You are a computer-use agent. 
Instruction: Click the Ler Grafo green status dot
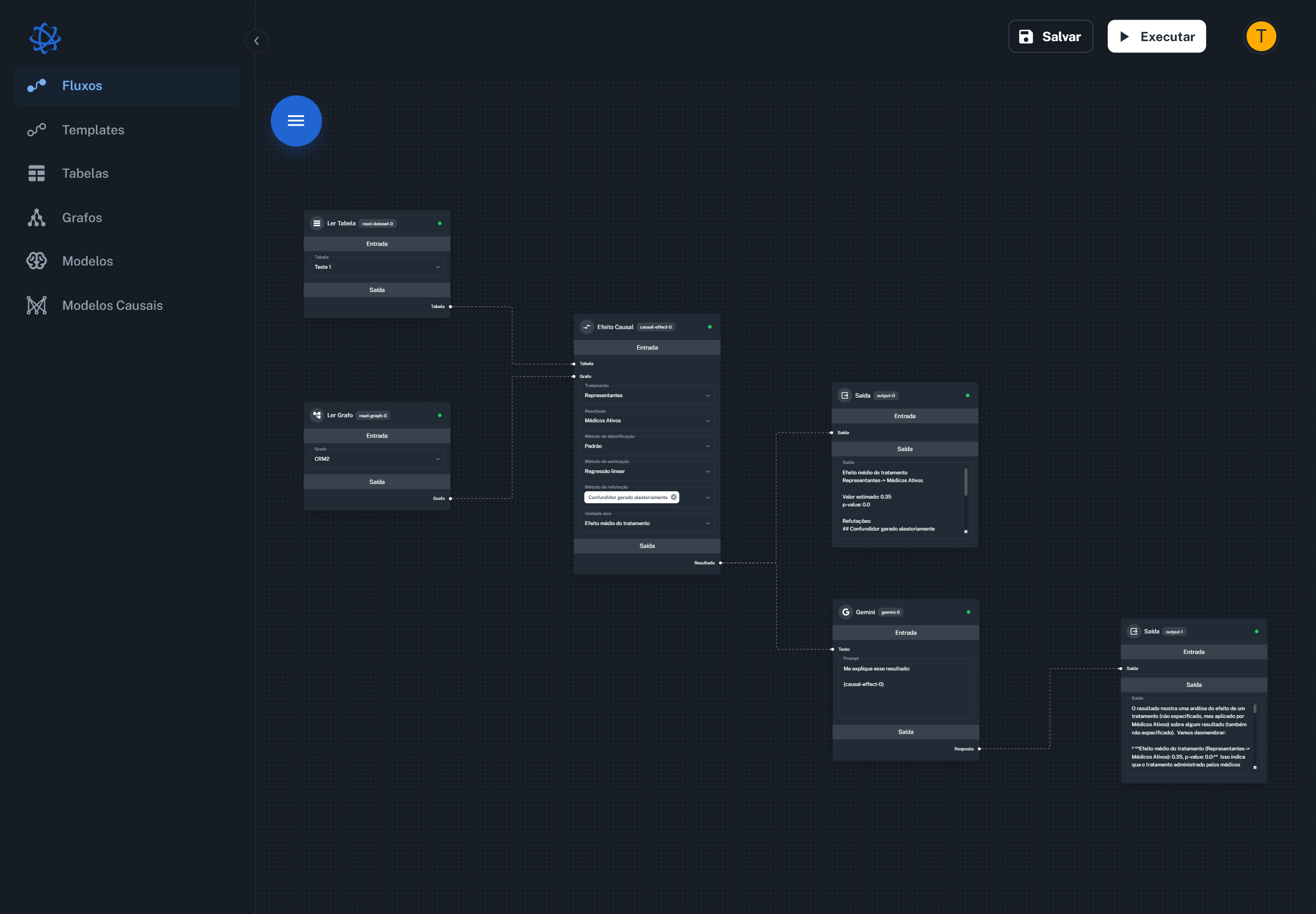(440, 415)
